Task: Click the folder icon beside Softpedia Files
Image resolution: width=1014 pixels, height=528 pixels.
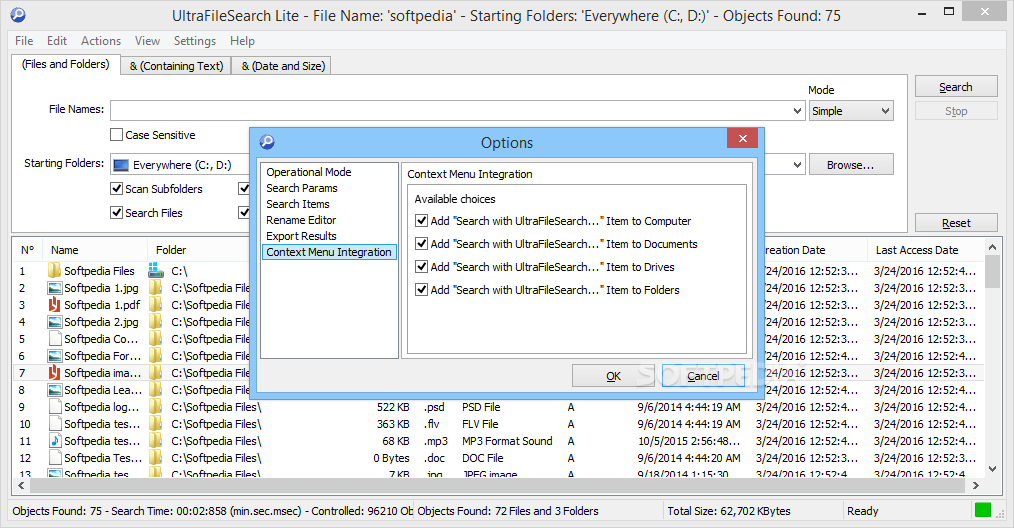Action: pyautogui.click(x=54, y=270)
